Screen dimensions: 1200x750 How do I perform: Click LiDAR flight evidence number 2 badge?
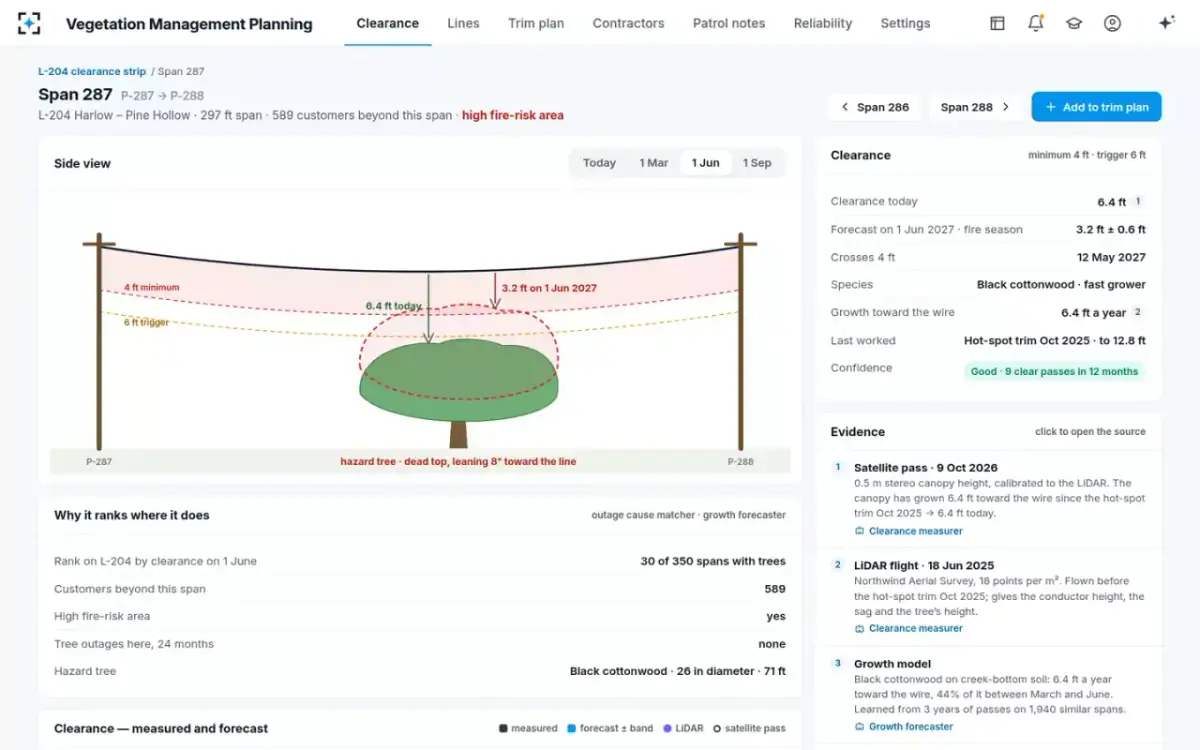pos(838,565)
